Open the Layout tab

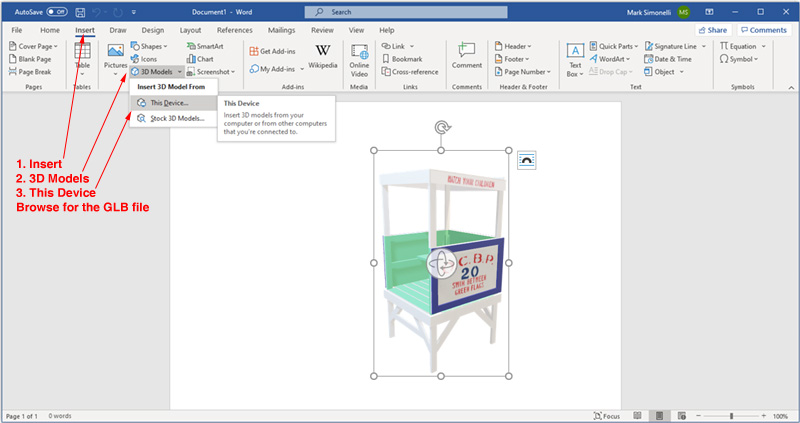(190, 30)
